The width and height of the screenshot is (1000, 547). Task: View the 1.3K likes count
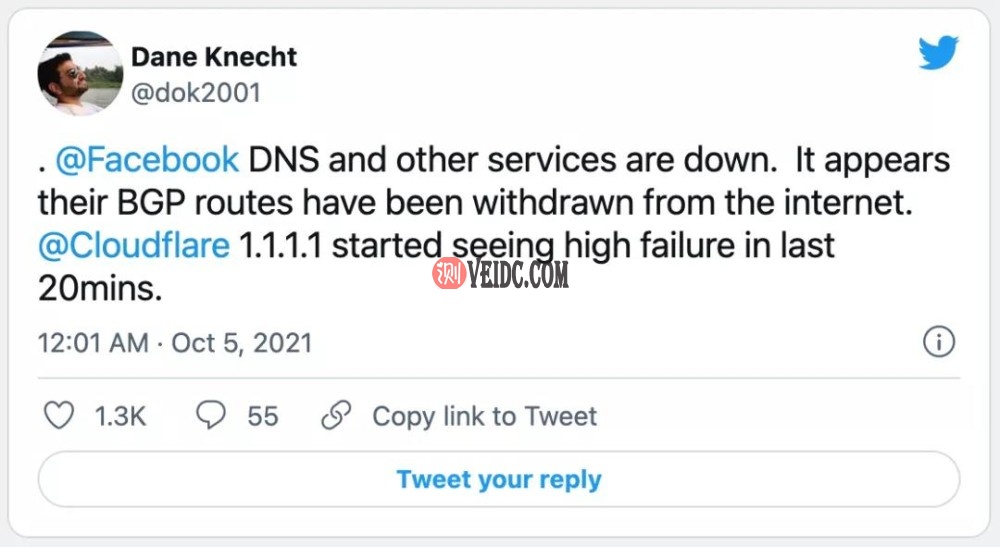coord(120,416)
